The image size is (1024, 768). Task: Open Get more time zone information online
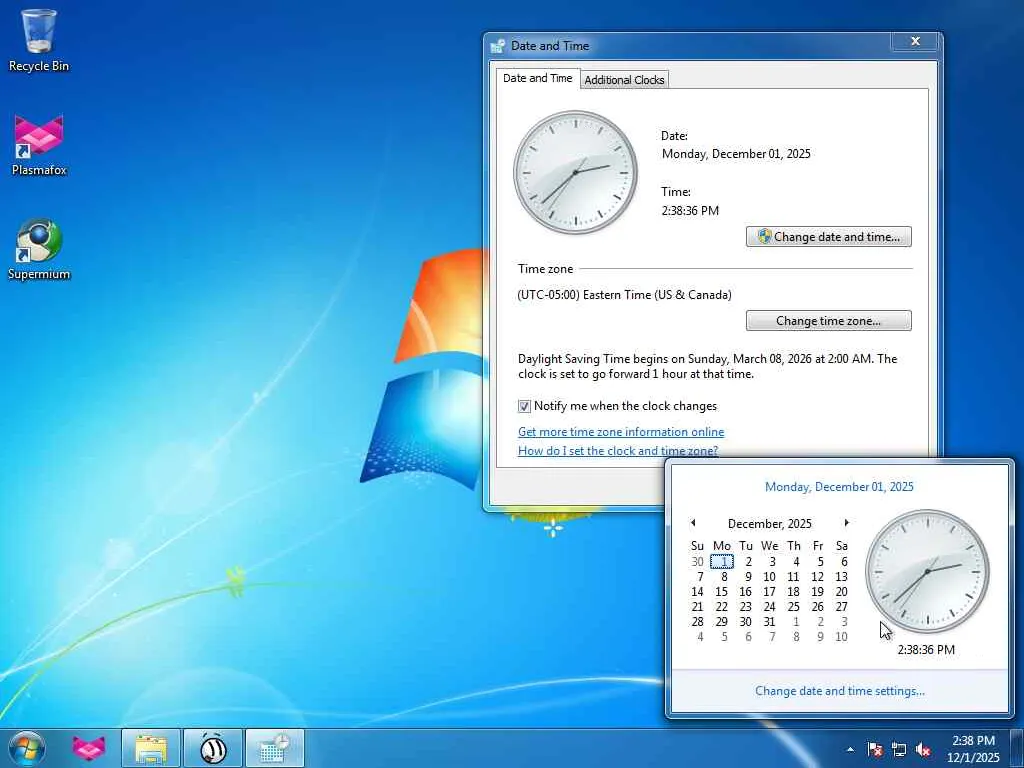(621, 432)
